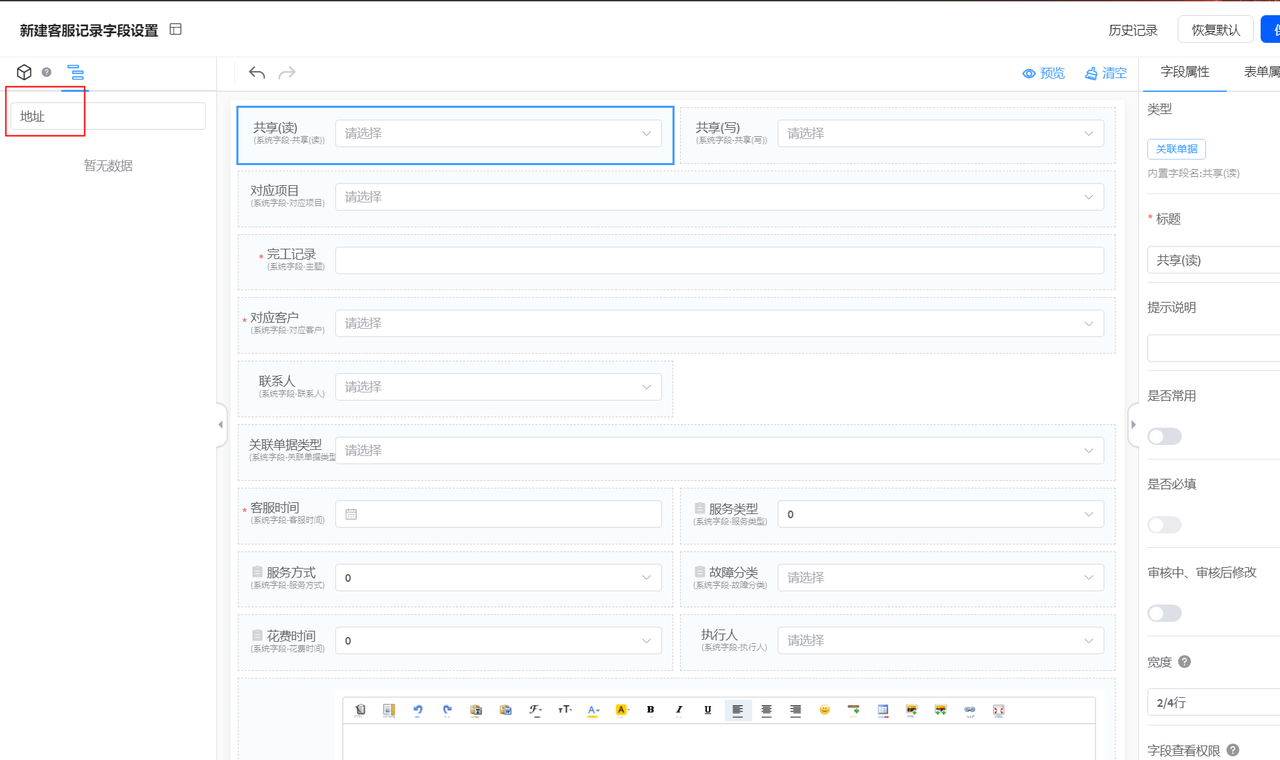Image resolution: width=1280 pixels, height=760 pixels.
Task: Open the 宽度 2/4行 dropdown
Action: [1213, 702]
